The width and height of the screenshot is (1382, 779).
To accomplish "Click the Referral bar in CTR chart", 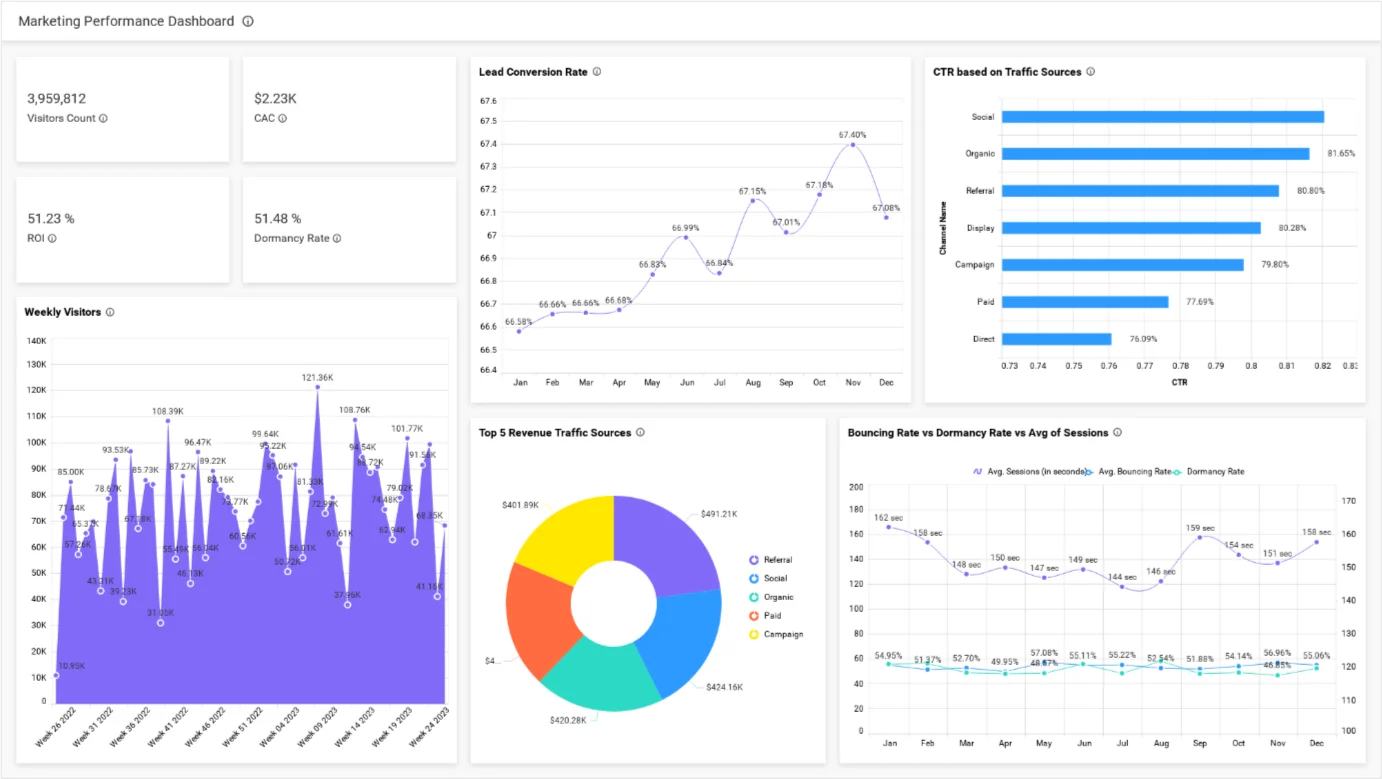I will (x=1140, y=191).
